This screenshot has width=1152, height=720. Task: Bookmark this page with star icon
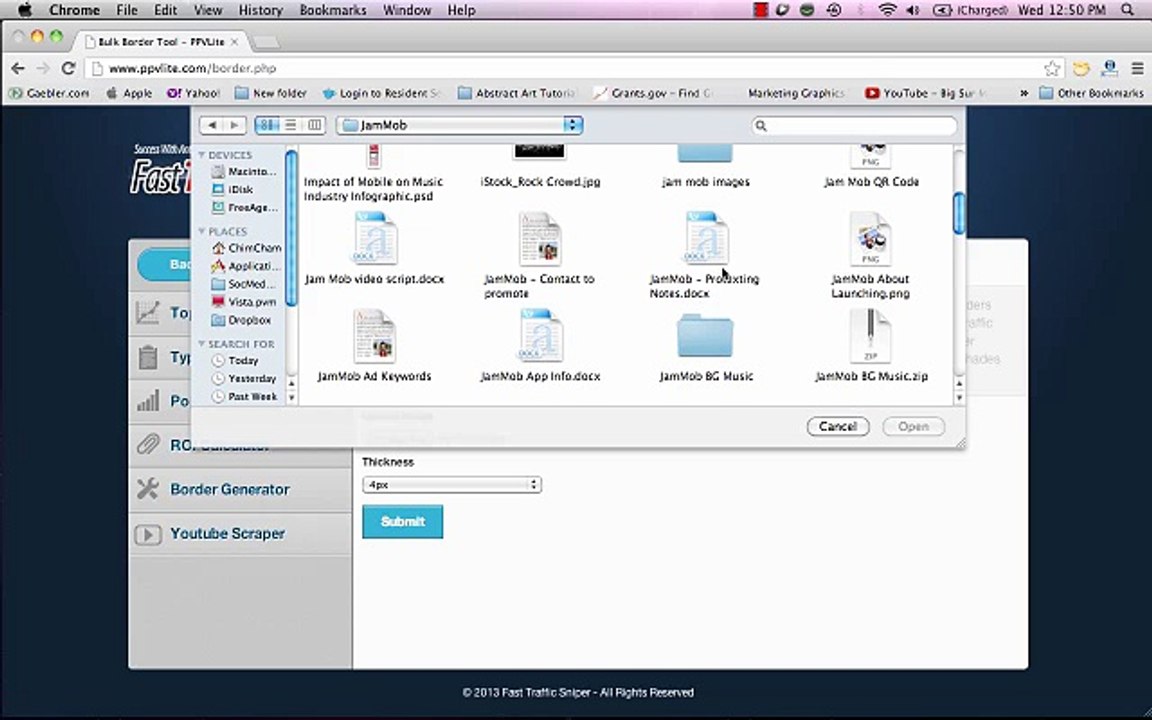(x=1052, y=68)
